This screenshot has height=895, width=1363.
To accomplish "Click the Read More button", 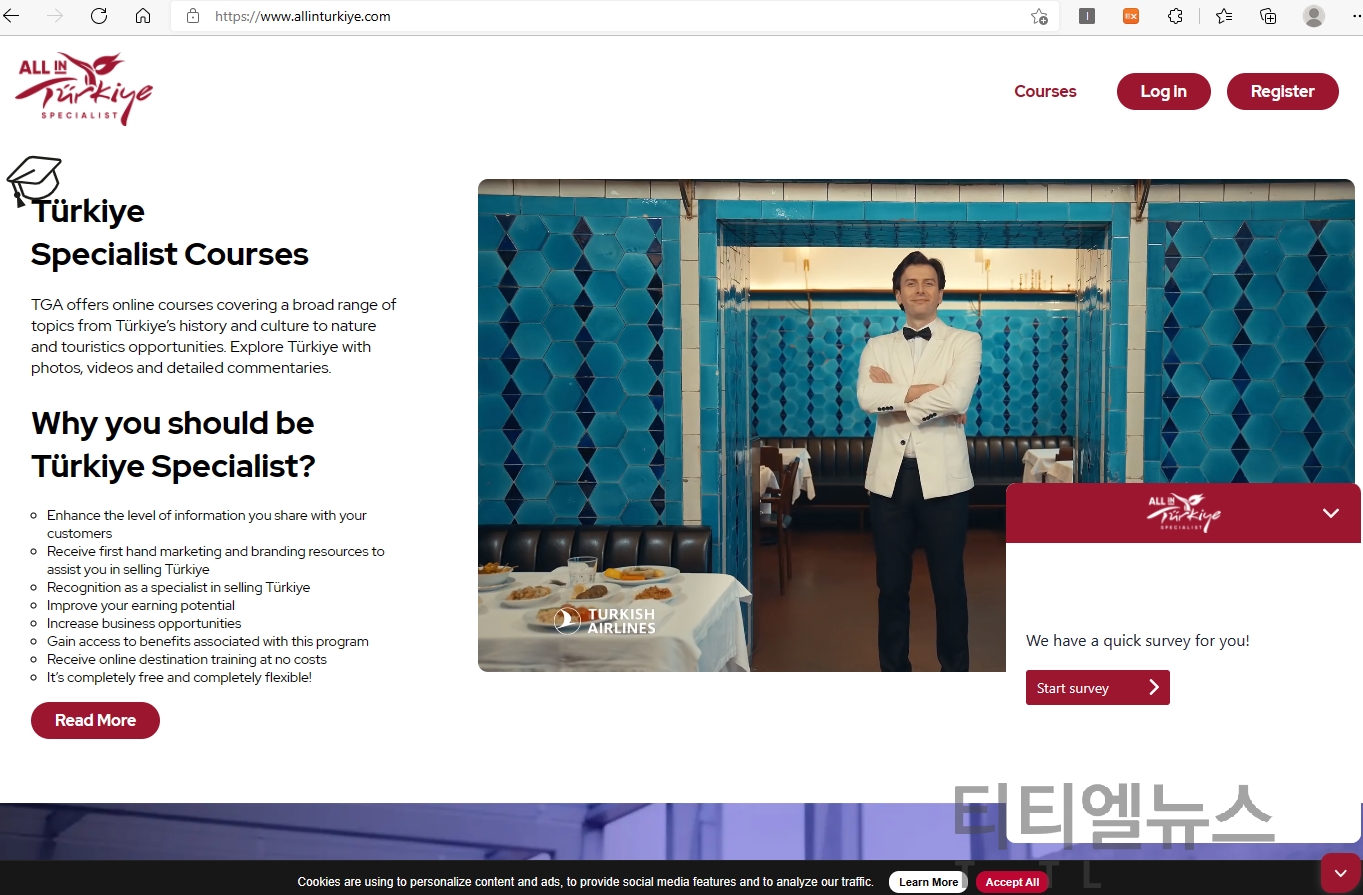I will pos(95,720).
